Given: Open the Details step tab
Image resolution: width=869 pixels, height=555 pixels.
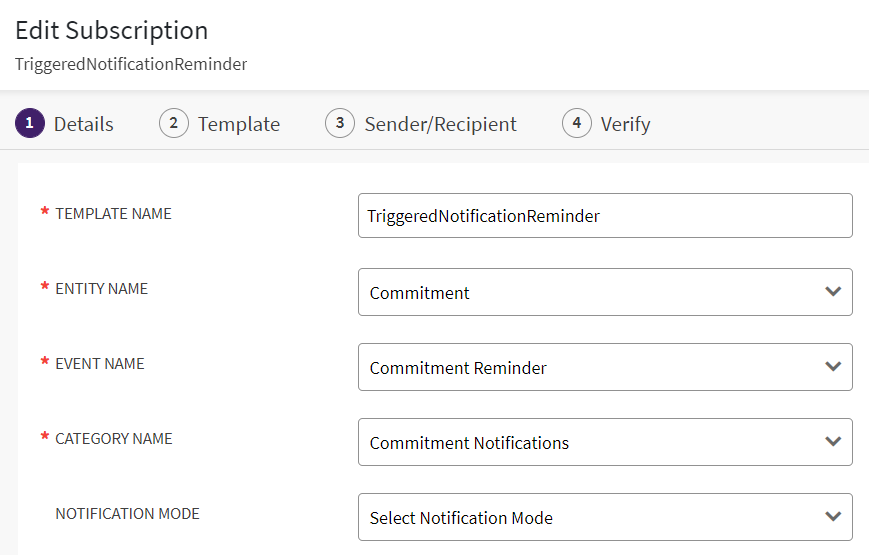Looking at the screenshot, I should click(83, 124).
